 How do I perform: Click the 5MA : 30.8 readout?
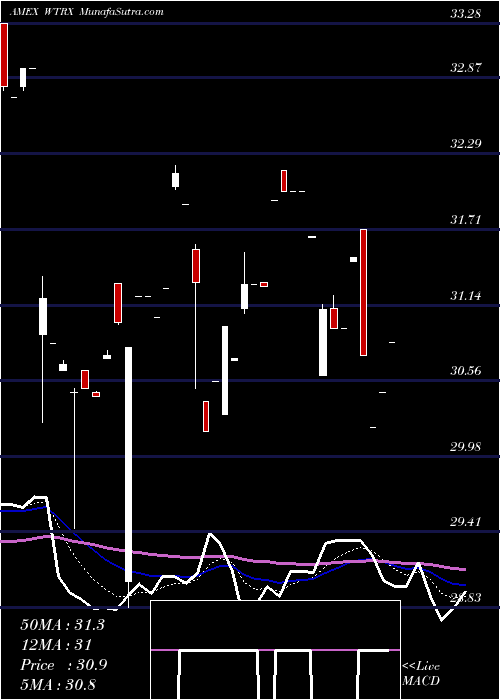point(58,684)
